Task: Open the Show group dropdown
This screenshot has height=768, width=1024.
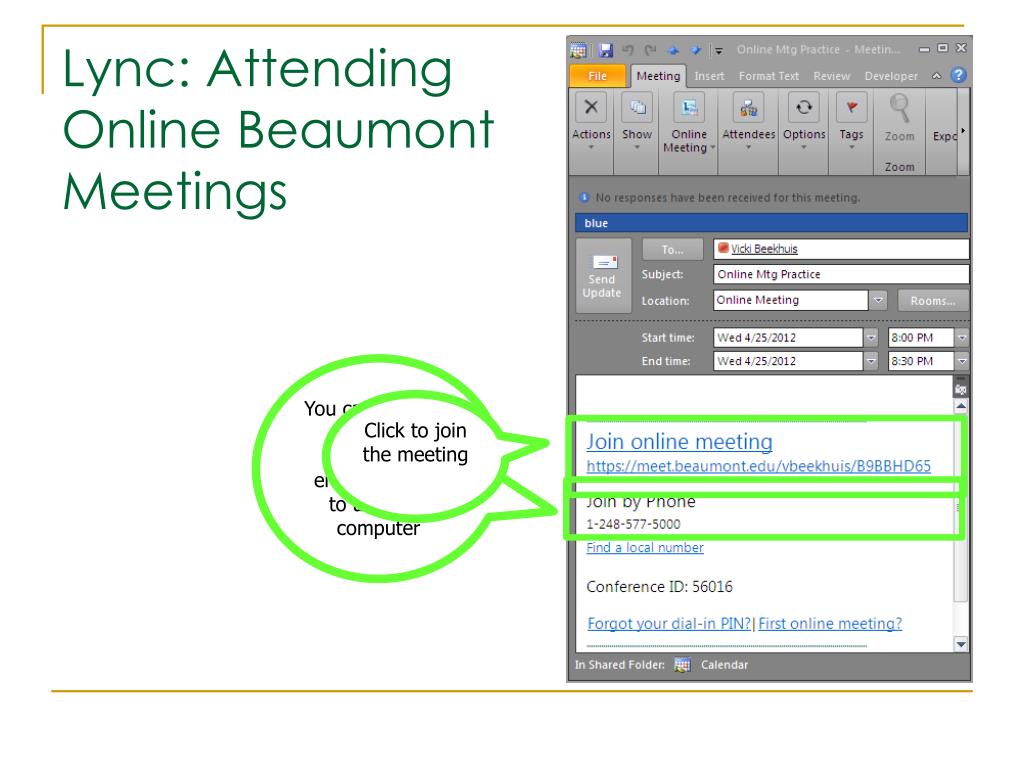Action: [637, 121]
